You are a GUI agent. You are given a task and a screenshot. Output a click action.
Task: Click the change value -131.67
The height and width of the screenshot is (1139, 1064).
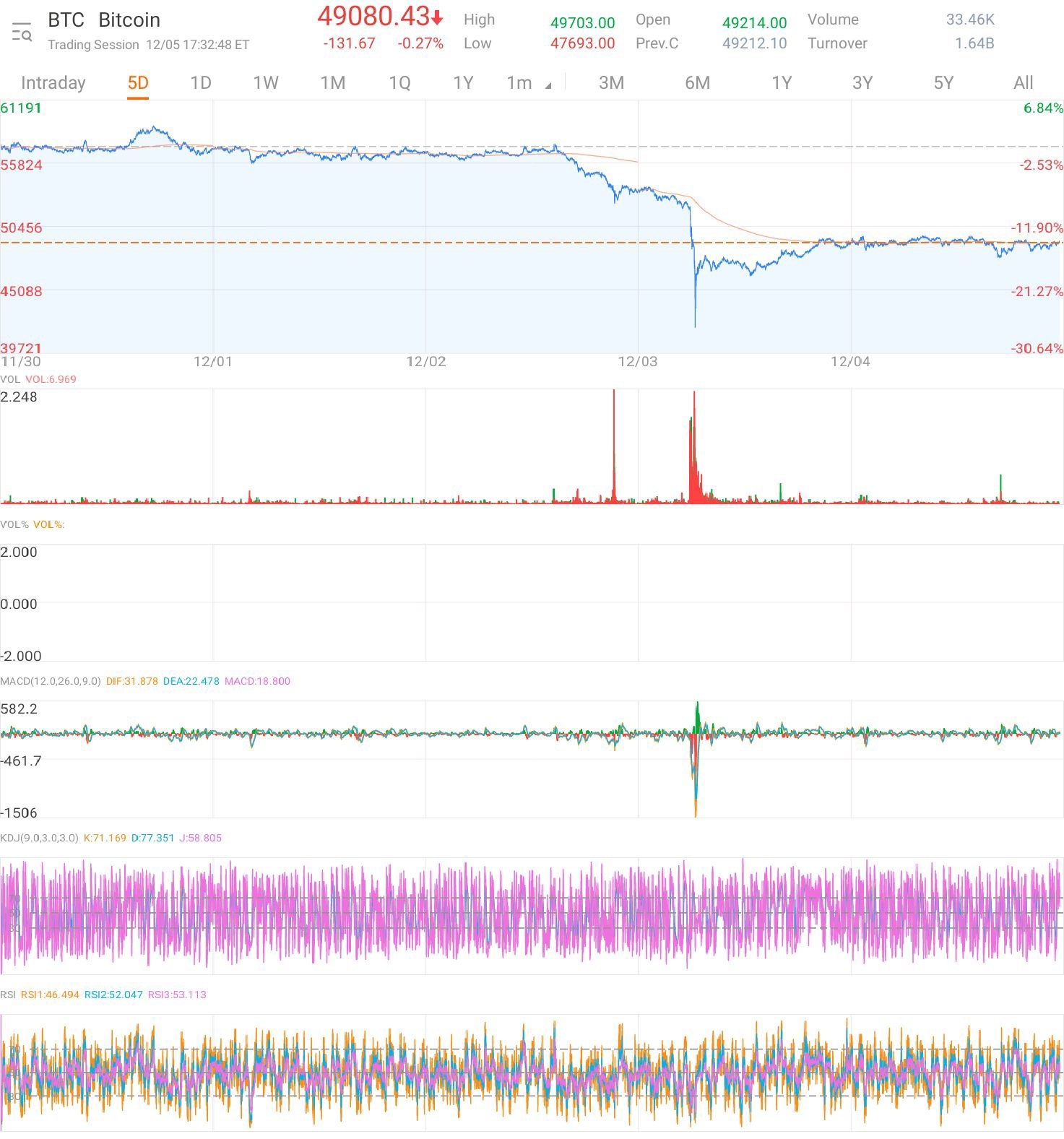click(x=349, y=43)
